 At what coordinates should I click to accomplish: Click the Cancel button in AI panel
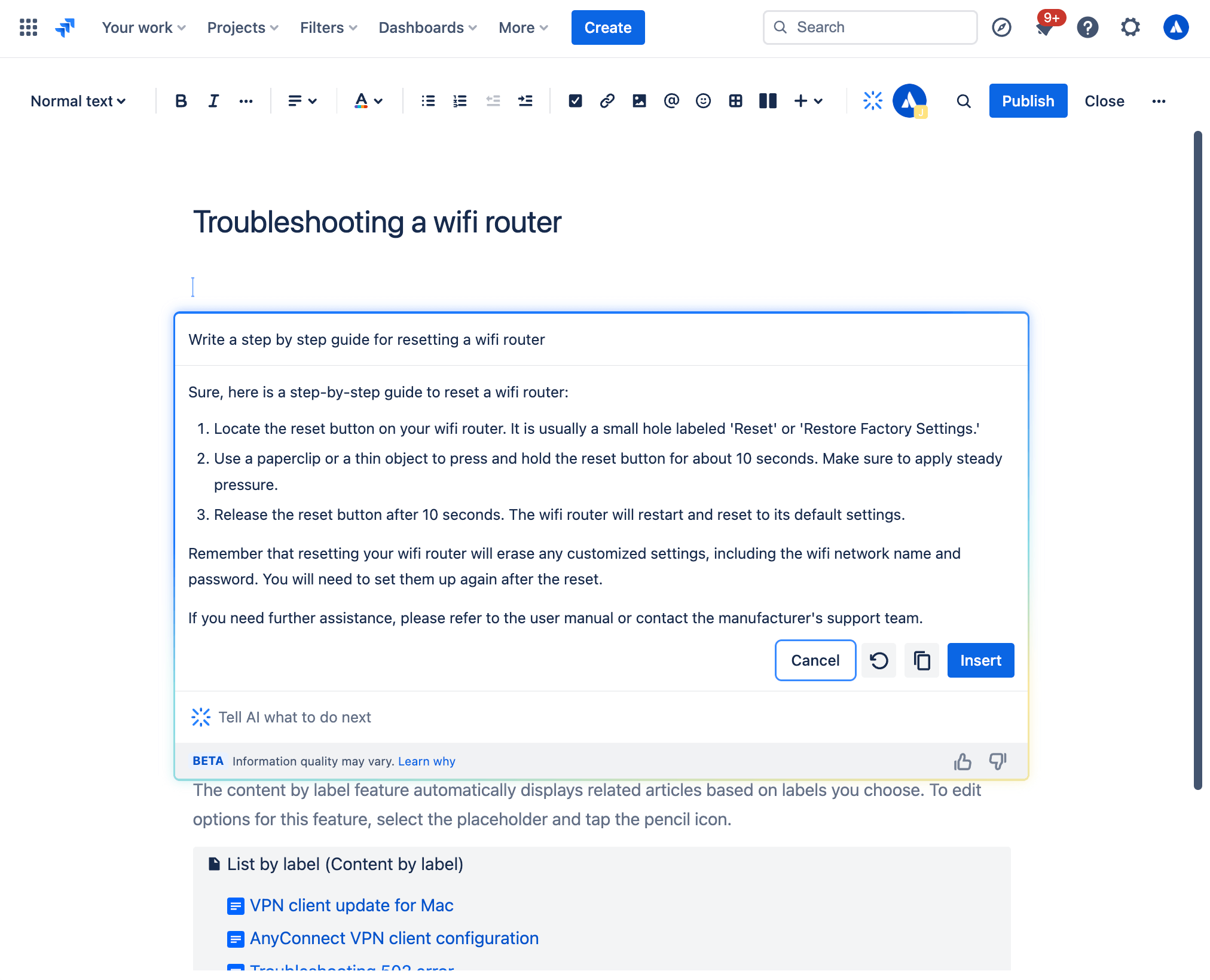815,660
